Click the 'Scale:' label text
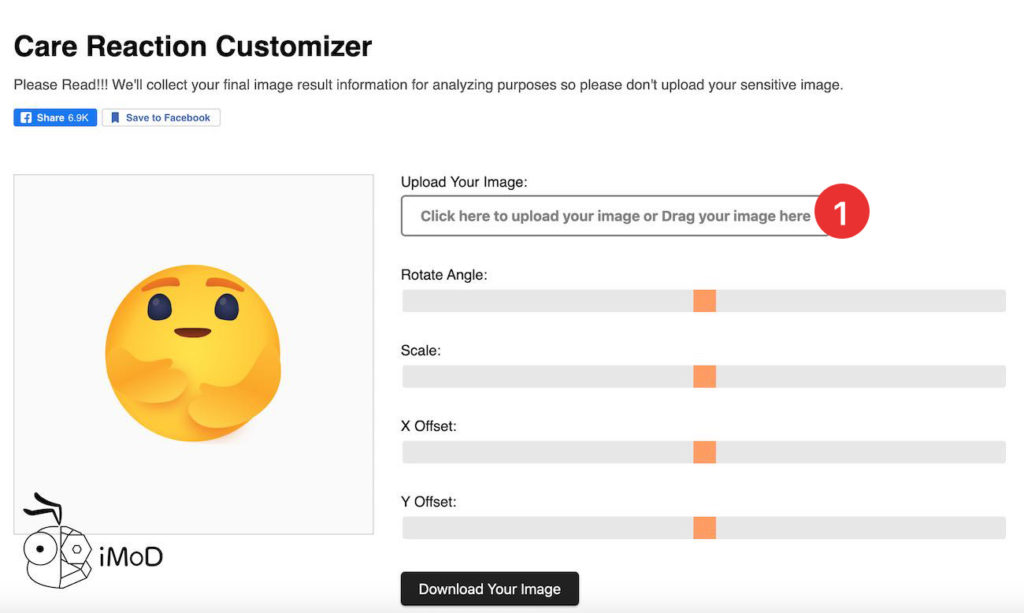 [x=420, y=351]
